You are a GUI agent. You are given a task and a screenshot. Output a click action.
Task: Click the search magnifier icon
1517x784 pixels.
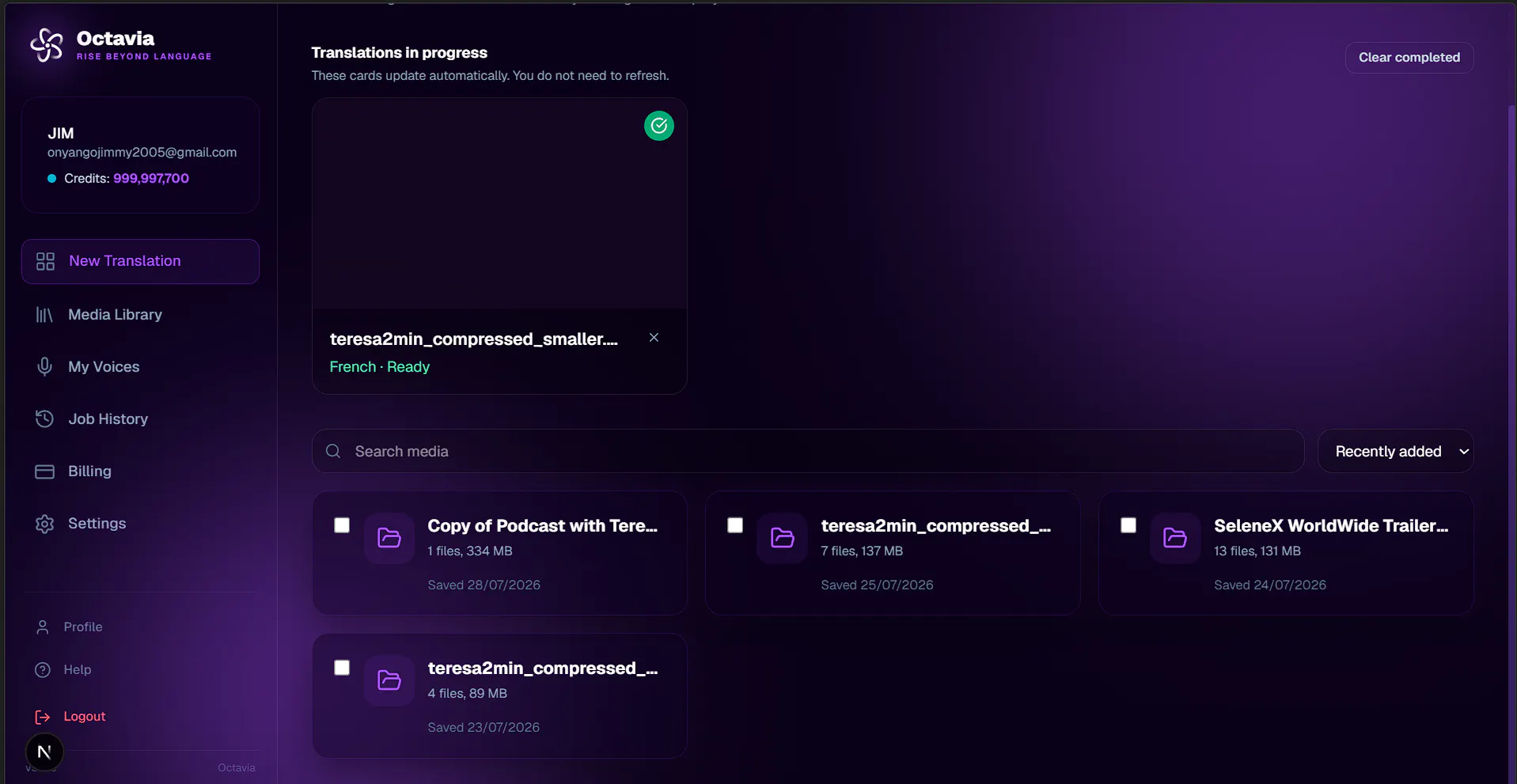click(333, 451)
